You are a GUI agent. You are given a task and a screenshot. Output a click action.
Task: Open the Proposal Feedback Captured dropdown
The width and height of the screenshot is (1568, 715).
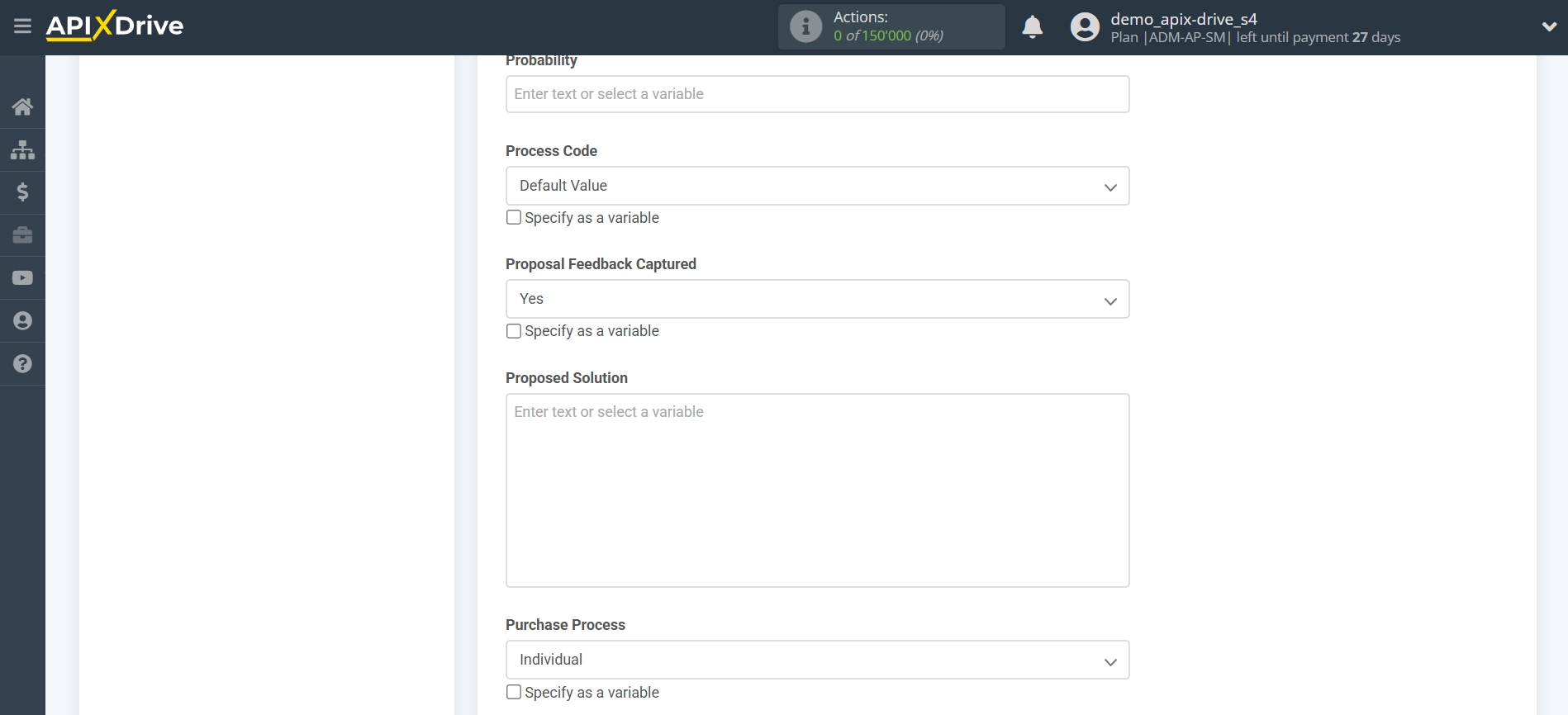(x=817, y=299)
